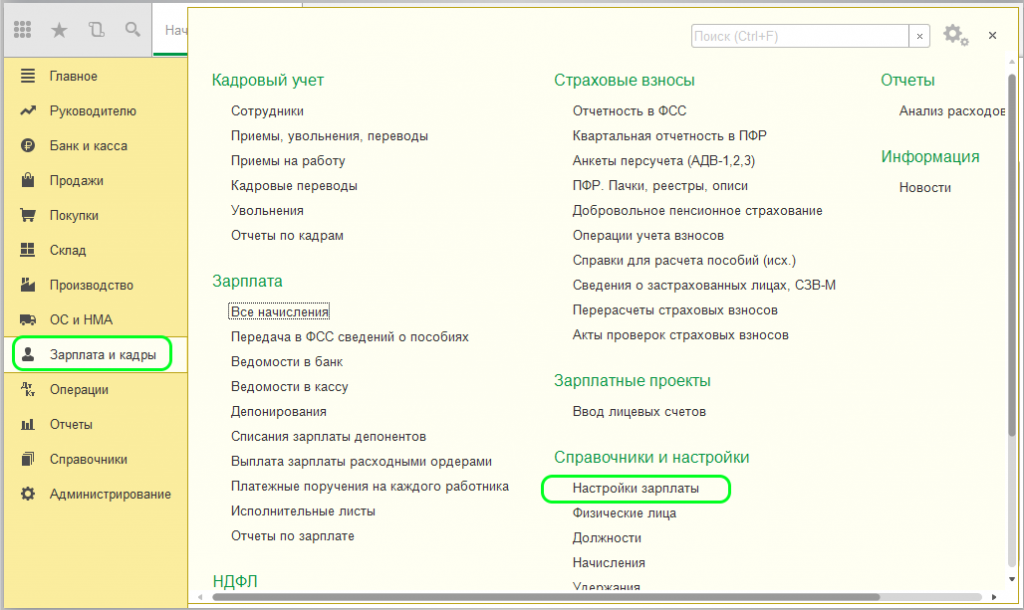
Task: Click the Операции Дт/Кт icon
Action: click(x=27, y=389)
